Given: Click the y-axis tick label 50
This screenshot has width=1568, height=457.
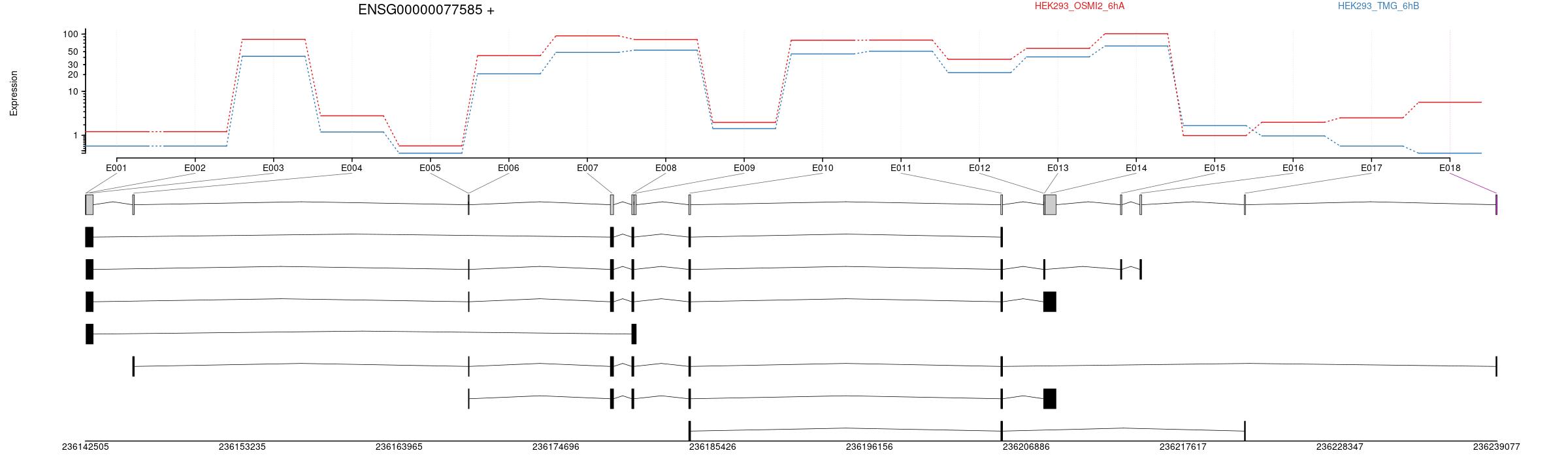Looking at the screenshot, I should click(73, 52).
